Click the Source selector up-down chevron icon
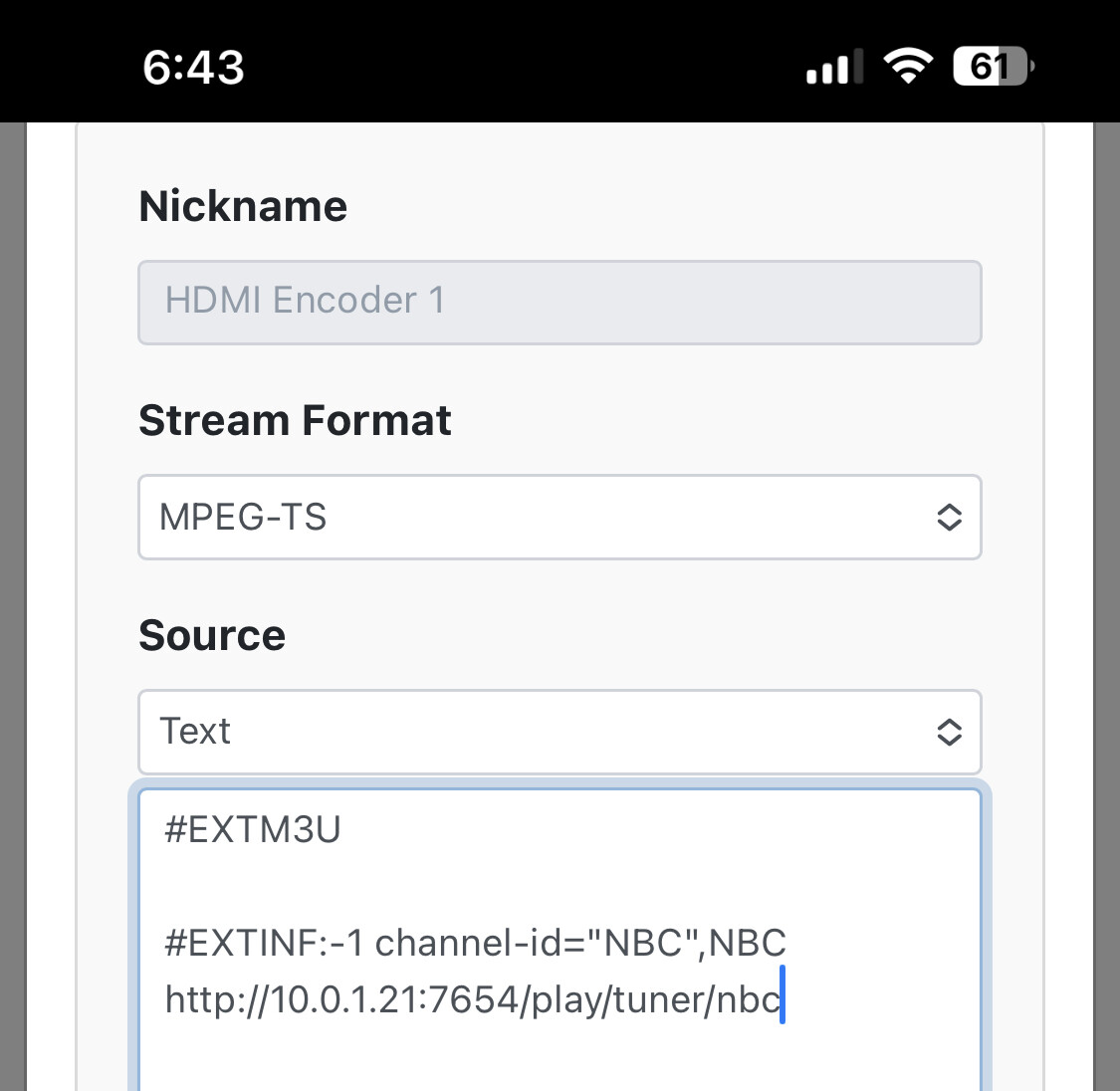 949,732
